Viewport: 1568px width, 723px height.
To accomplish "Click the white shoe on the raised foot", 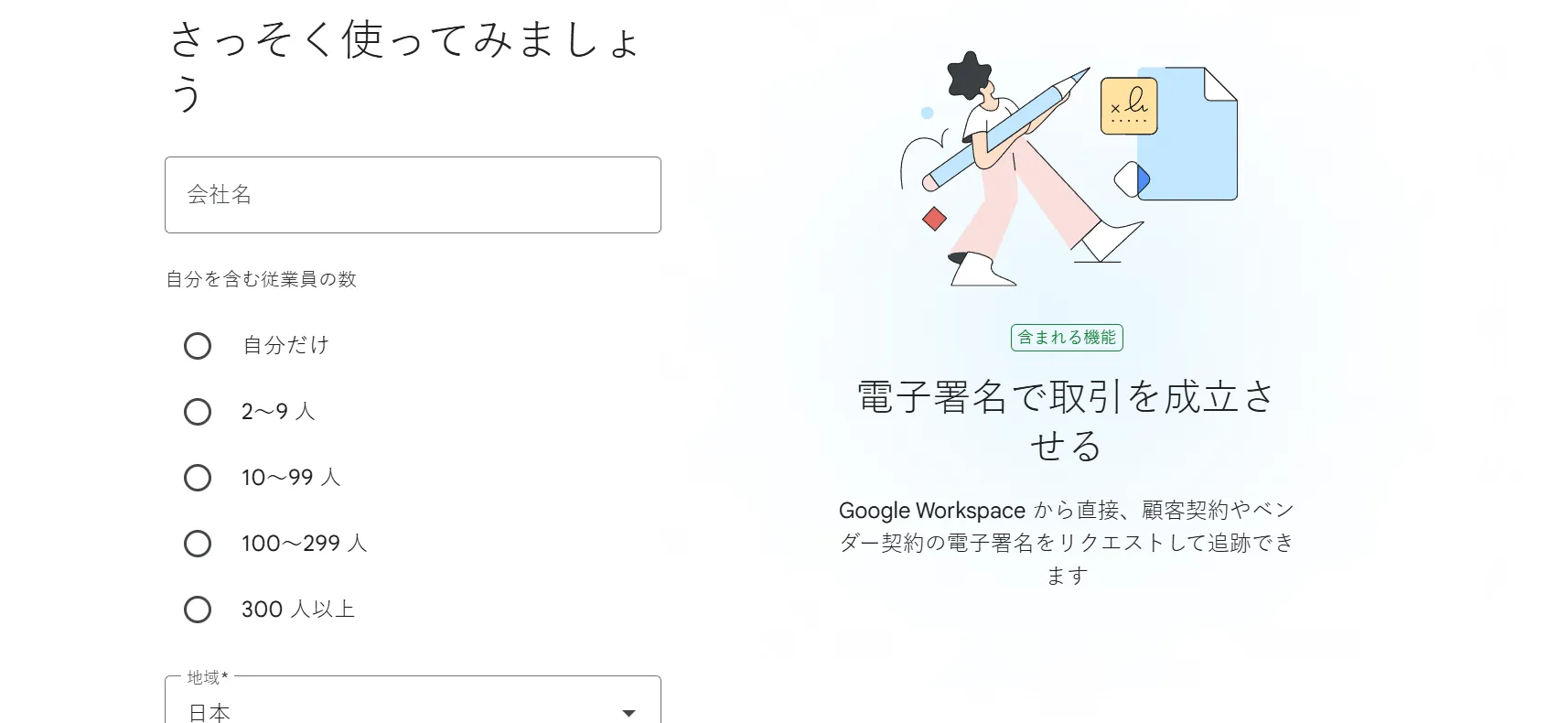I will point(1110,241).
